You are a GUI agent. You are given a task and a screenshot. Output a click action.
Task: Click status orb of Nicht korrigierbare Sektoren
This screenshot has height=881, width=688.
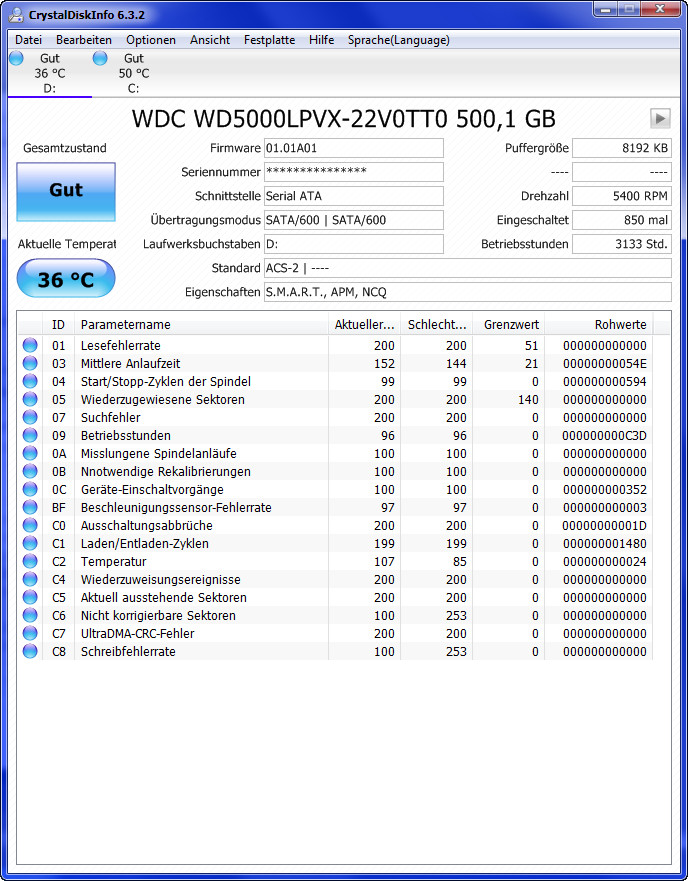[30, 615]
